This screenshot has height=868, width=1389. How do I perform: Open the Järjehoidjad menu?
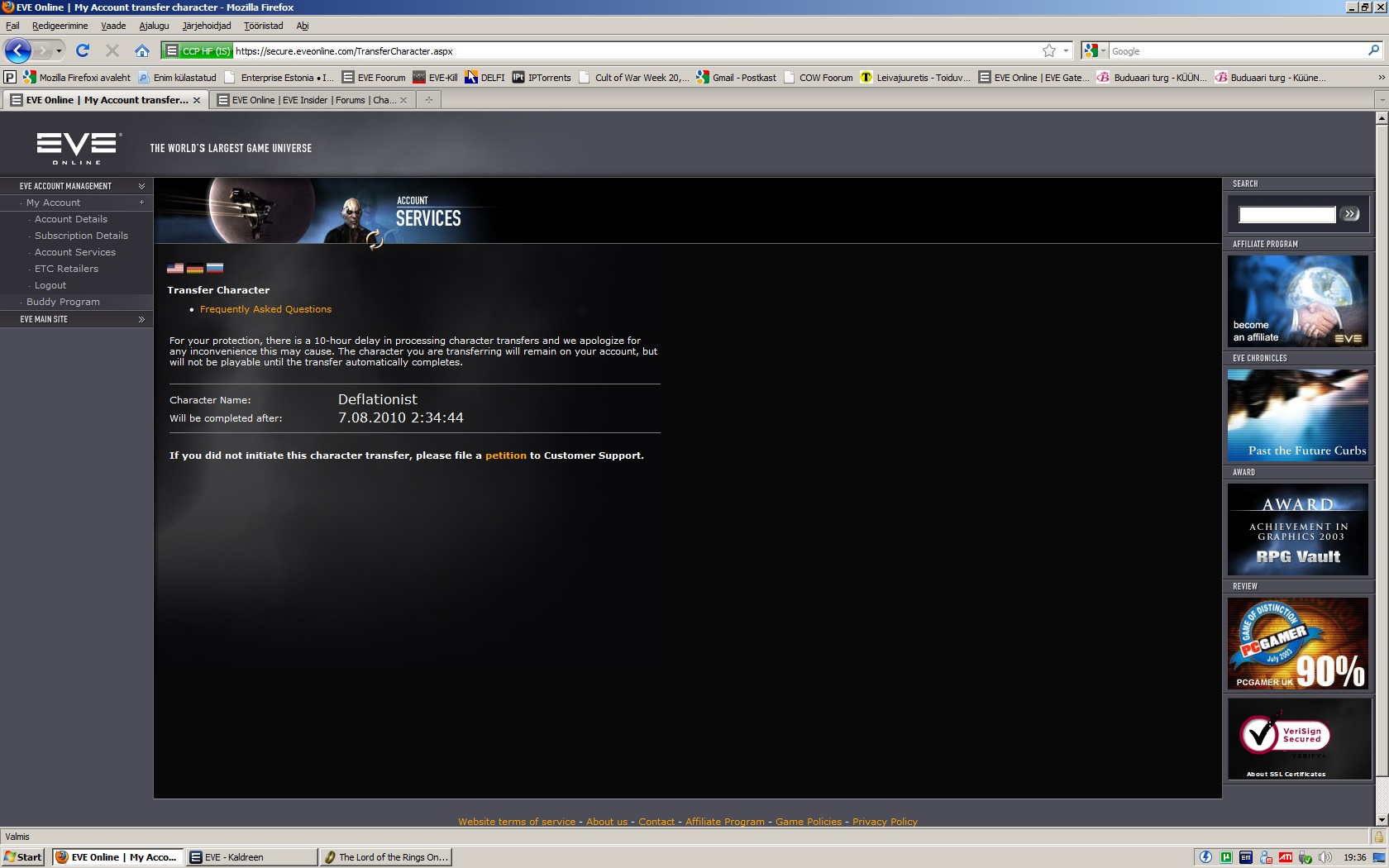point(207,26)
